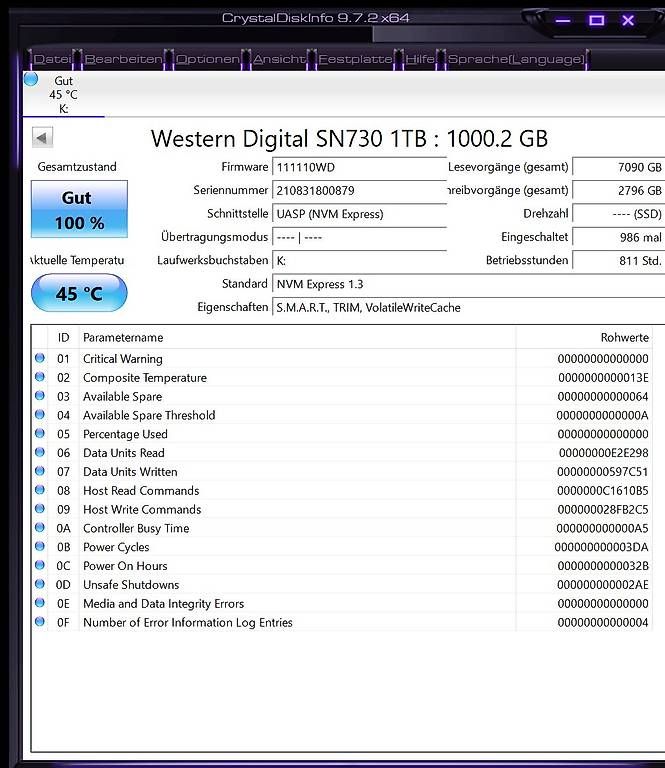
Task: Open the Datei menu
Action: [52, 59]
